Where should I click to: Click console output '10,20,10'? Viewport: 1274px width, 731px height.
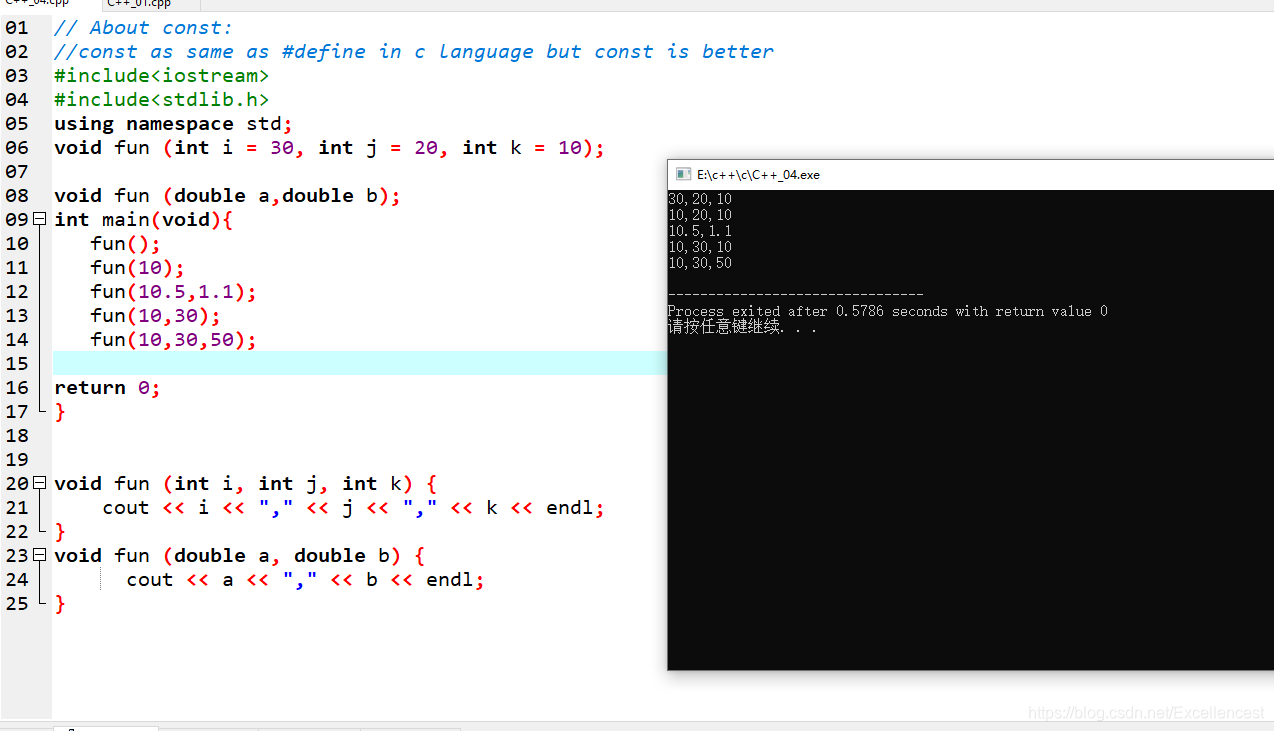coord(700,215)
